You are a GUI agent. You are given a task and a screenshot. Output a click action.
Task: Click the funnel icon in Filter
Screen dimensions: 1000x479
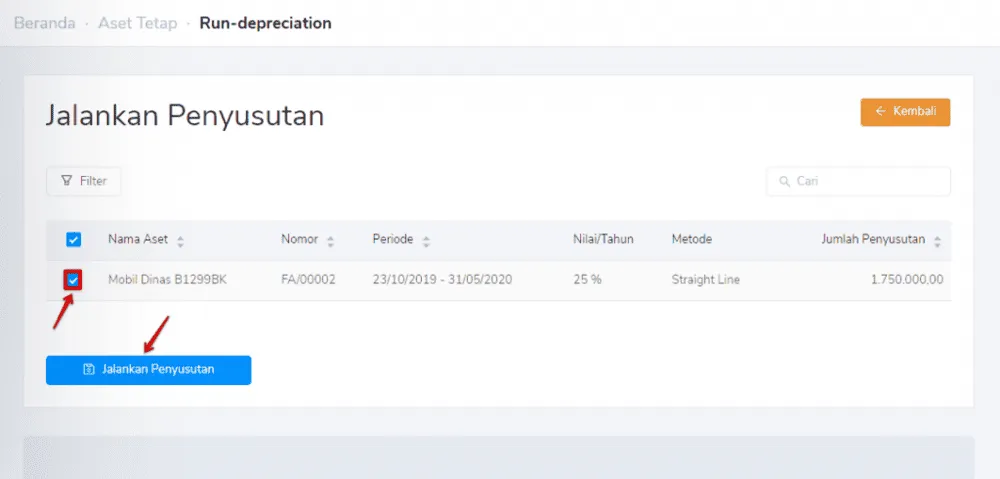pos(67,181)
